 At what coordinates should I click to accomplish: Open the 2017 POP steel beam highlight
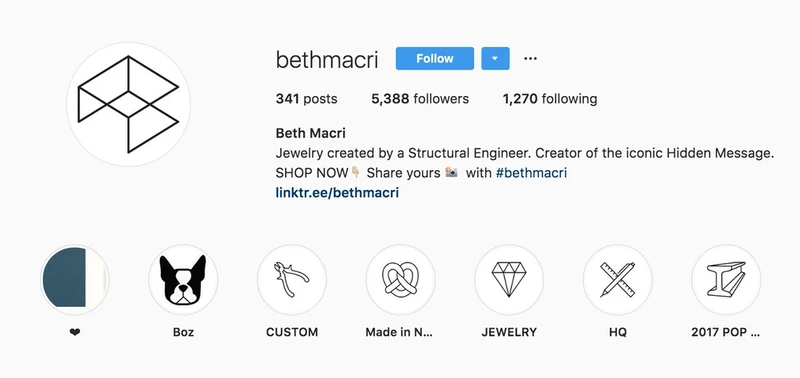(x=726, y=280)
